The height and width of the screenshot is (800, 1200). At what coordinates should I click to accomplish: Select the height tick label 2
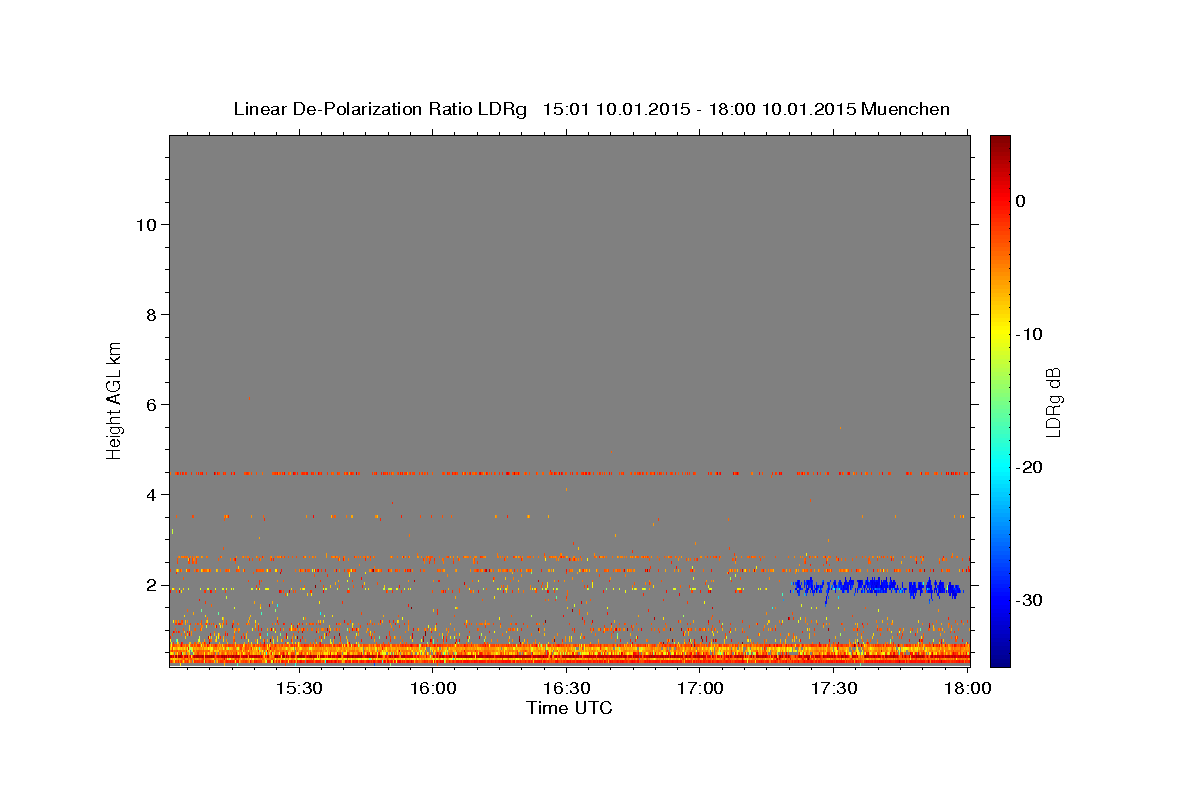tap(149, 584)
